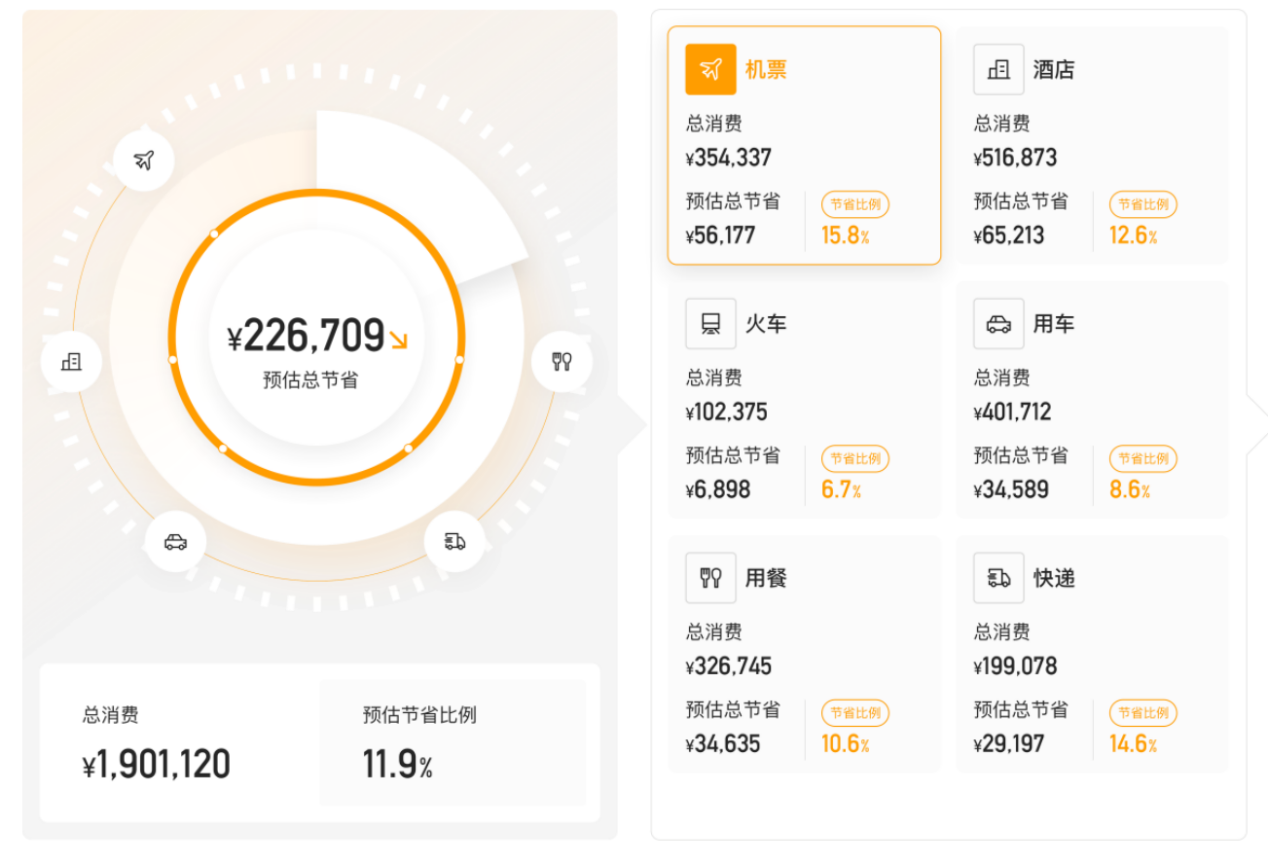This screenshot has height=863, width=1268.
Task: Click the 预估节省比例 11.9% summary box
Action: (452, 743)
